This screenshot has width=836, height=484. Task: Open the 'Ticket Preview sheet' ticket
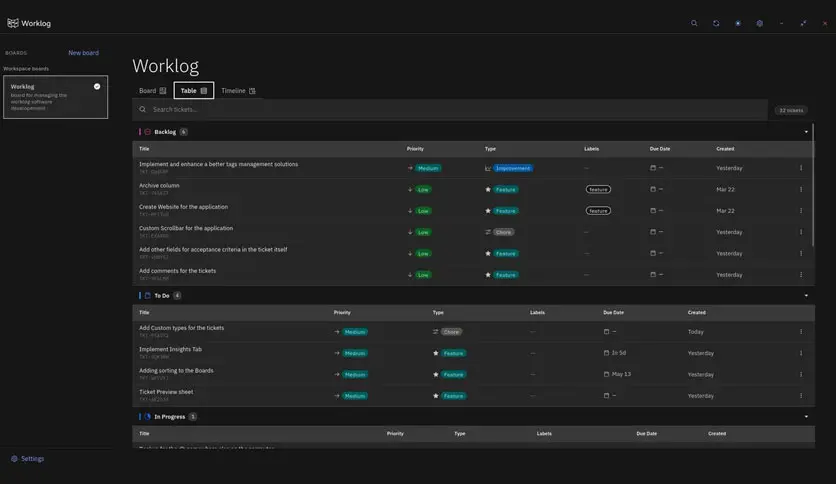pos(166,392)
